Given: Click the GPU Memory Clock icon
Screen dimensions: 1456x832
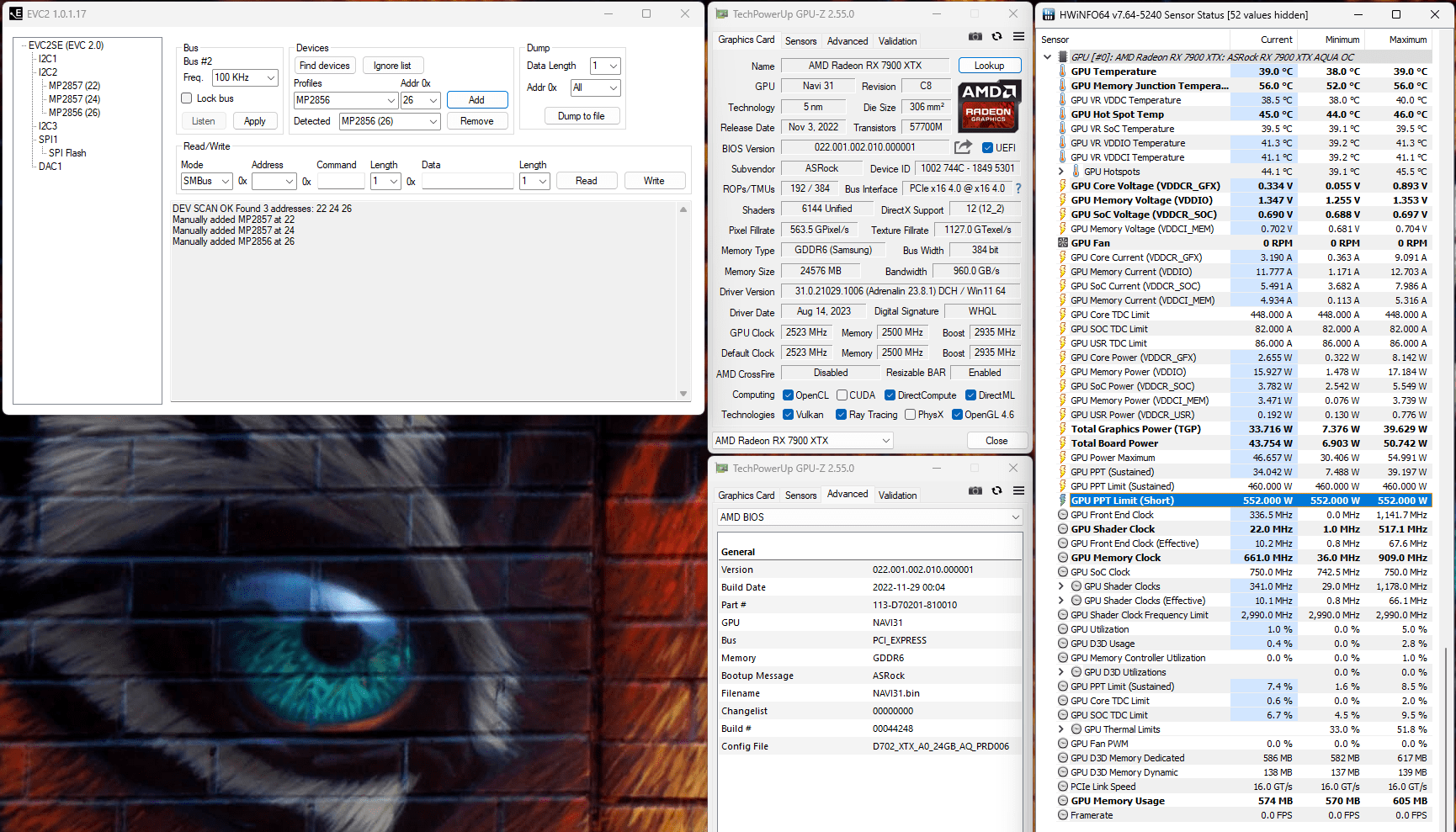Looking at the screenshot, I should pyautogui.click(x=1063, y=558).
